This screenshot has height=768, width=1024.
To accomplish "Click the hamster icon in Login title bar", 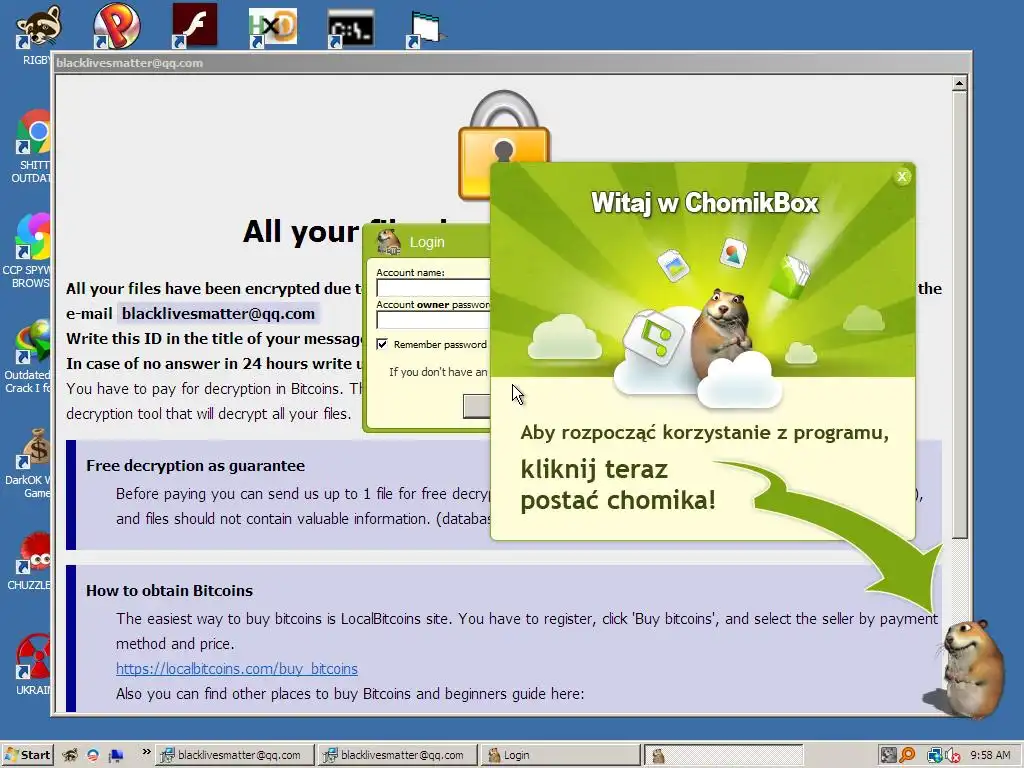I will click(389, 242).
